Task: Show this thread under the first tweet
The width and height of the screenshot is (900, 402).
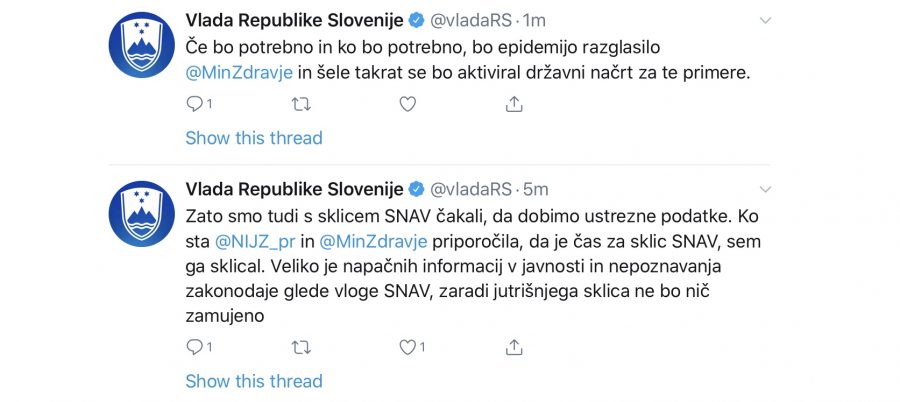Action: tap(254, 137)
